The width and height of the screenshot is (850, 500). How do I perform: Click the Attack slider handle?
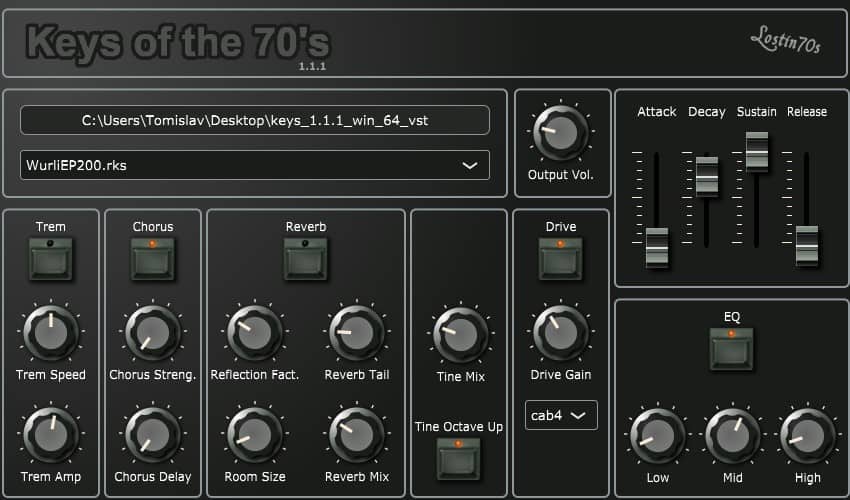point(657,247)
